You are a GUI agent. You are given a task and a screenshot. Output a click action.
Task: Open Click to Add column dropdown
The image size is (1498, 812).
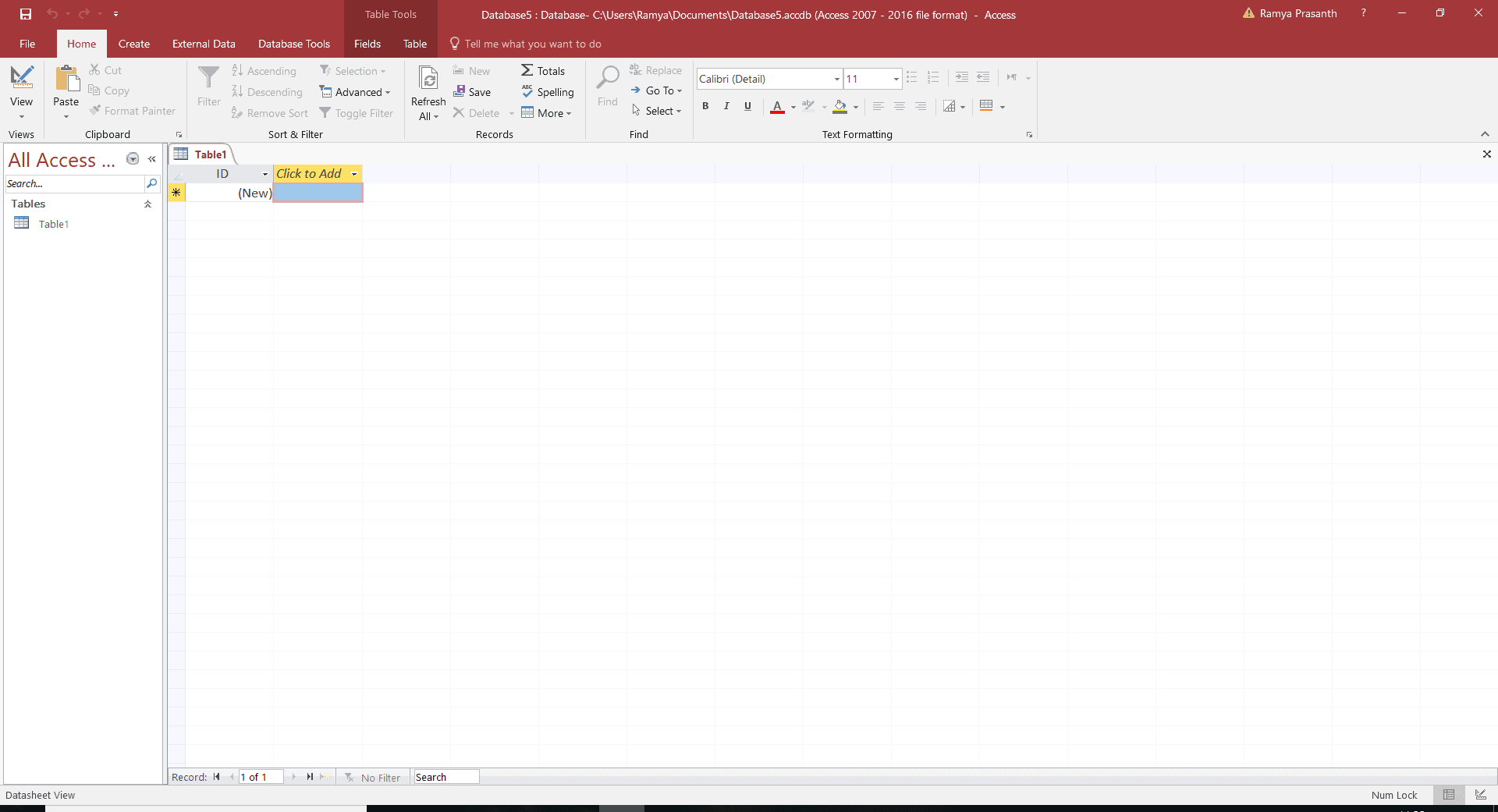coord(354,174)
